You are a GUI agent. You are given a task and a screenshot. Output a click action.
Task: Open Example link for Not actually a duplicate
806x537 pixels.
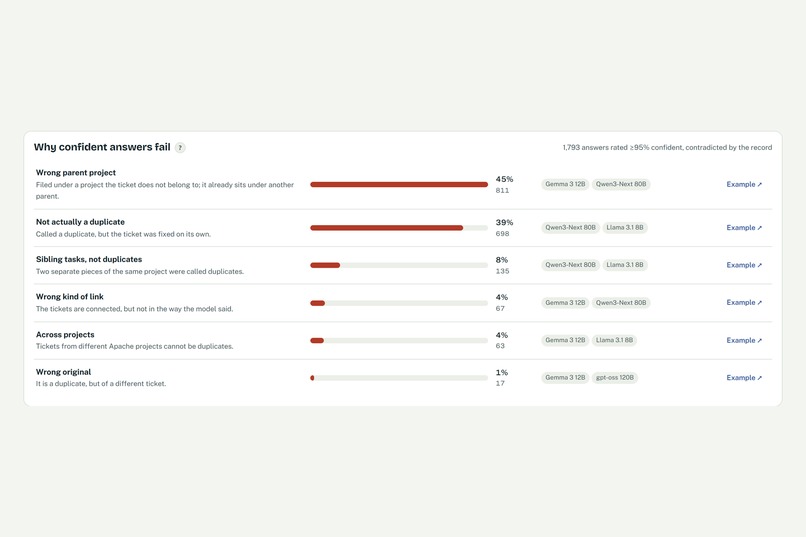[x=744, y=227]
